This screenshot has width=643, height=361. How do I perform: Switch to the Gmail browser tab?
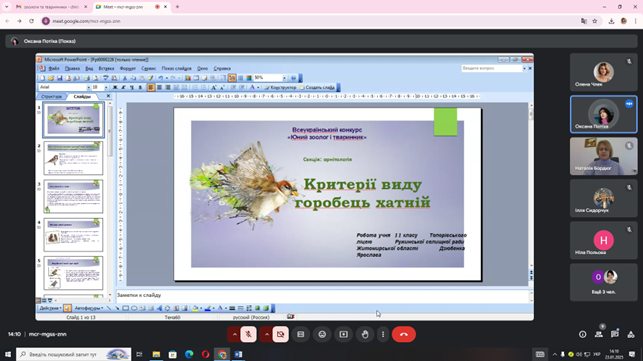pos(51,7)
